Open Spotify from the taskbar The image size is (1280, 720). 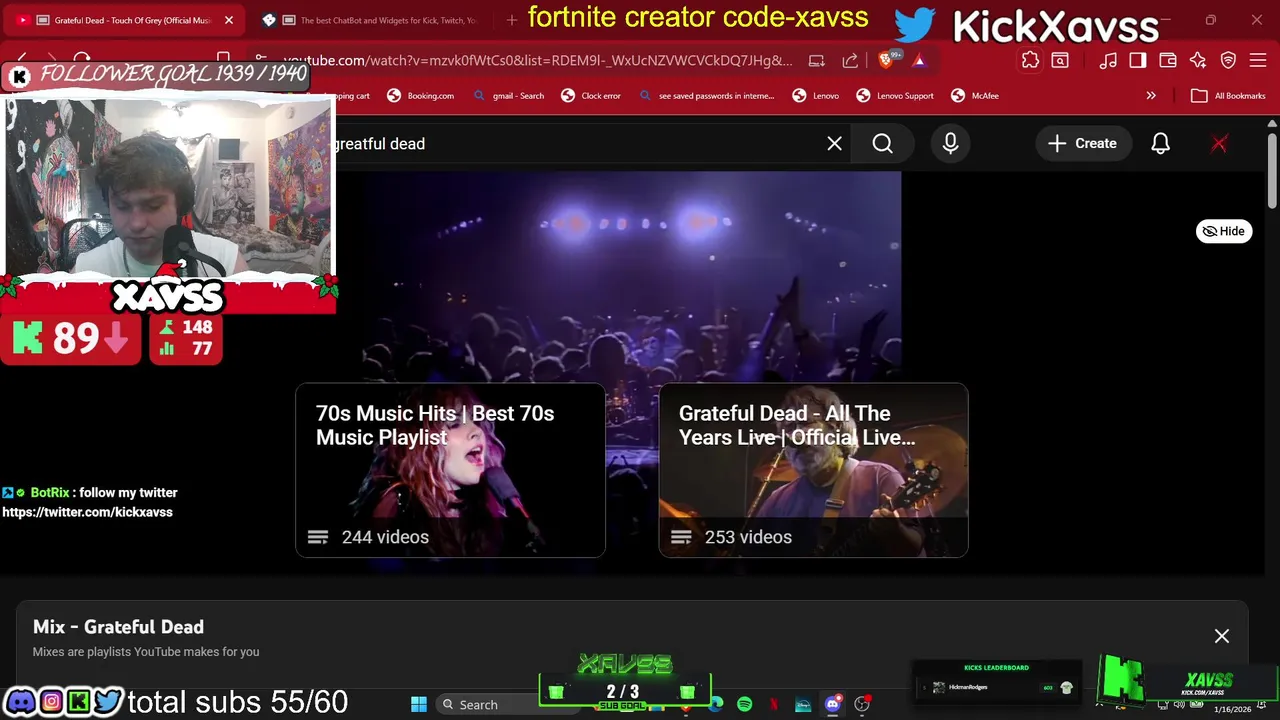click(x=744, y=704)
